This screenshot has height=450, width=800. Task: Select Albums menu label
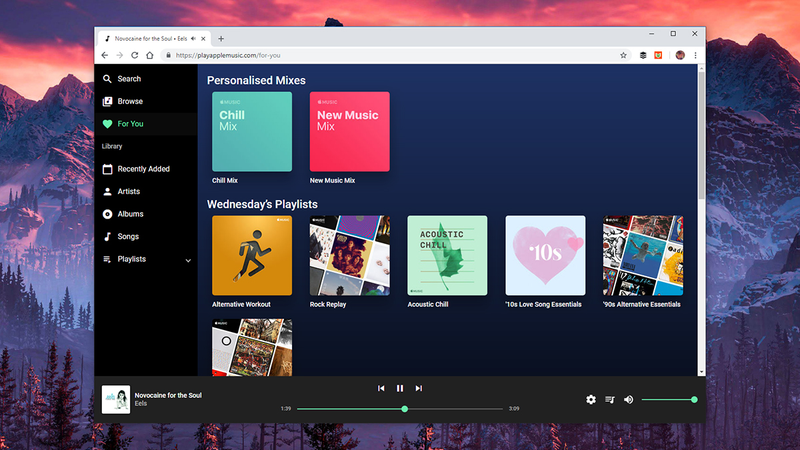coord(130,214)
